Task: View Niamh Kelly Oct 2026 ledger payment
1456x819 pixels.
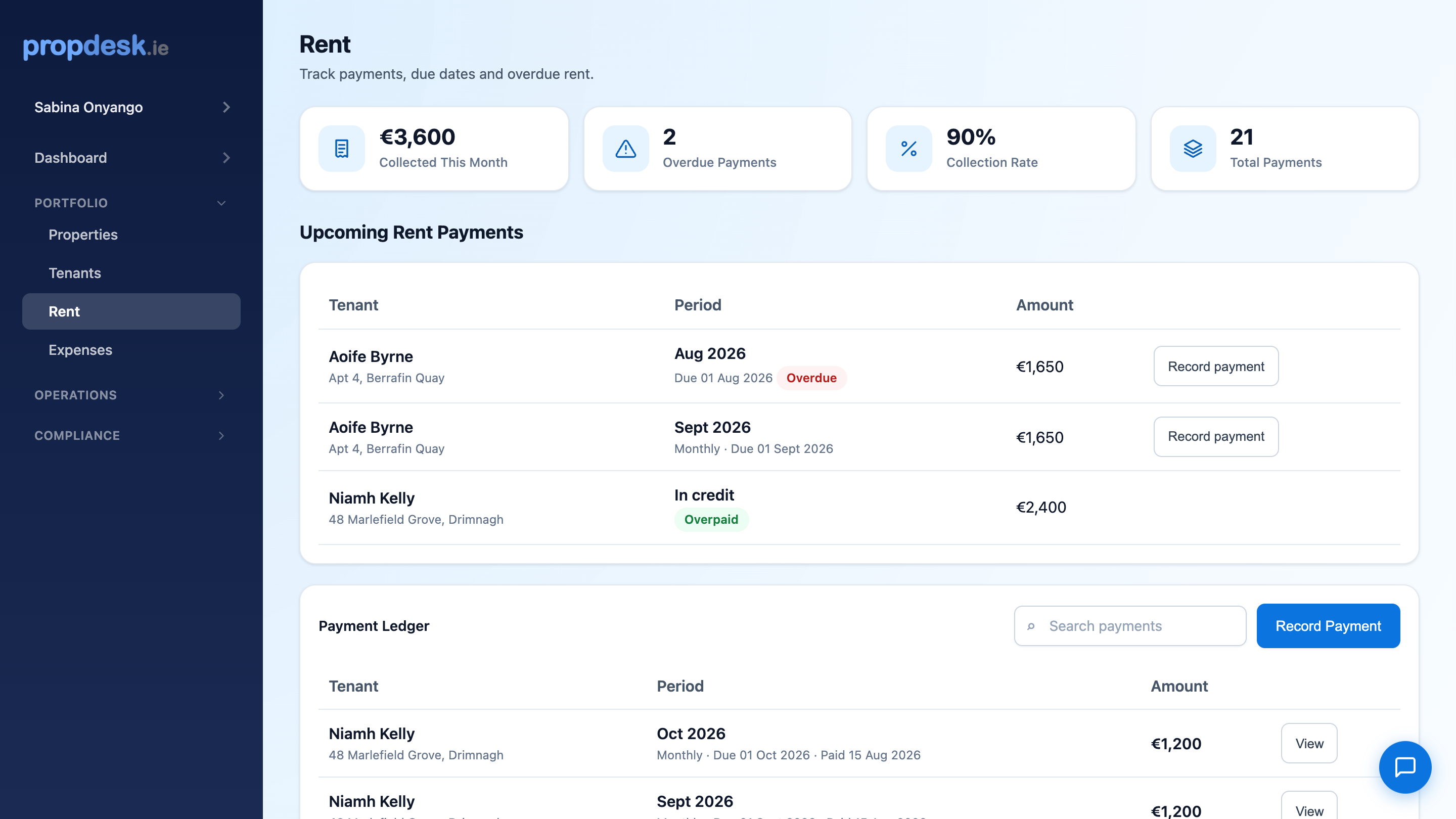Action: pos(1309,743)
